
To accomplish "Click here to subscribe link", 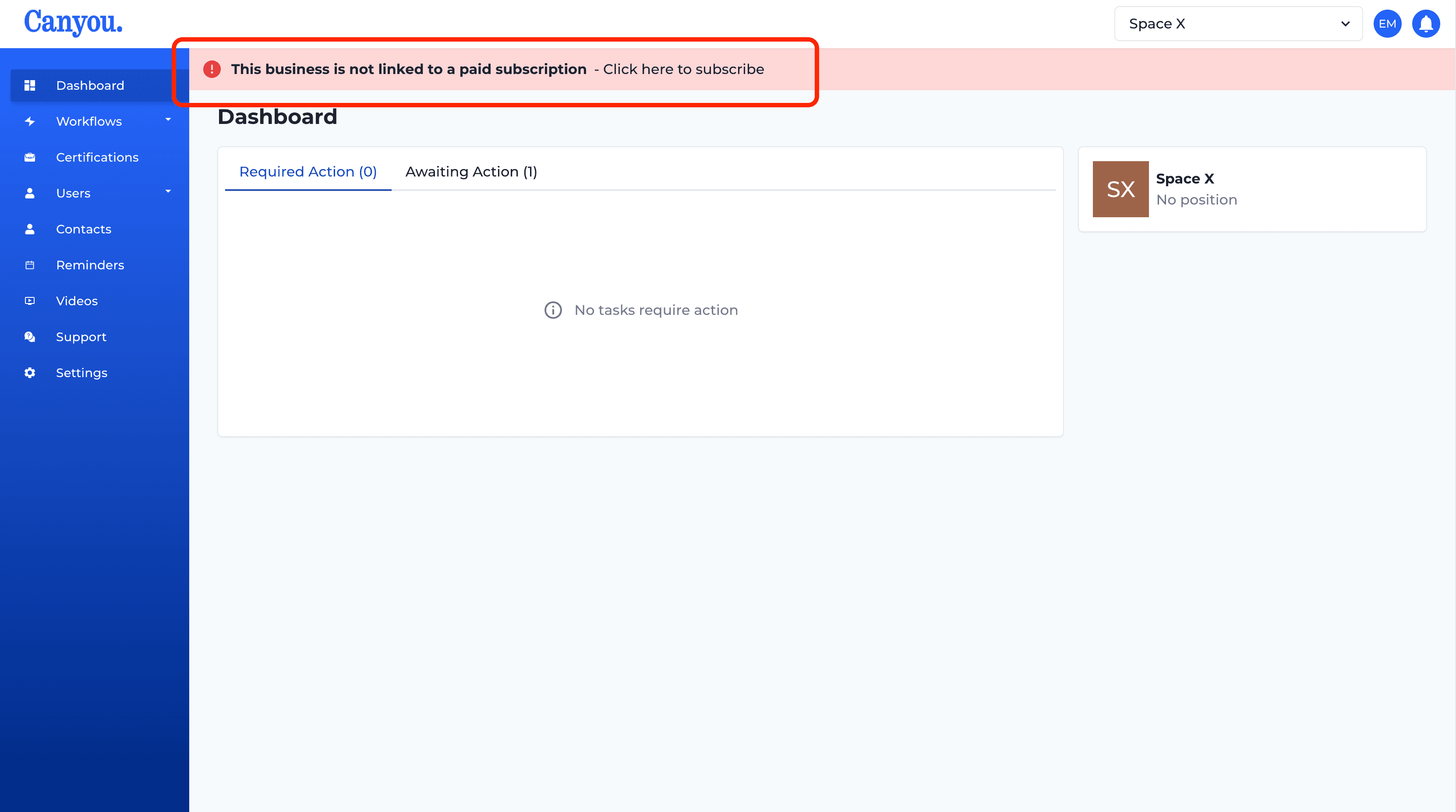I will [683, 69].
